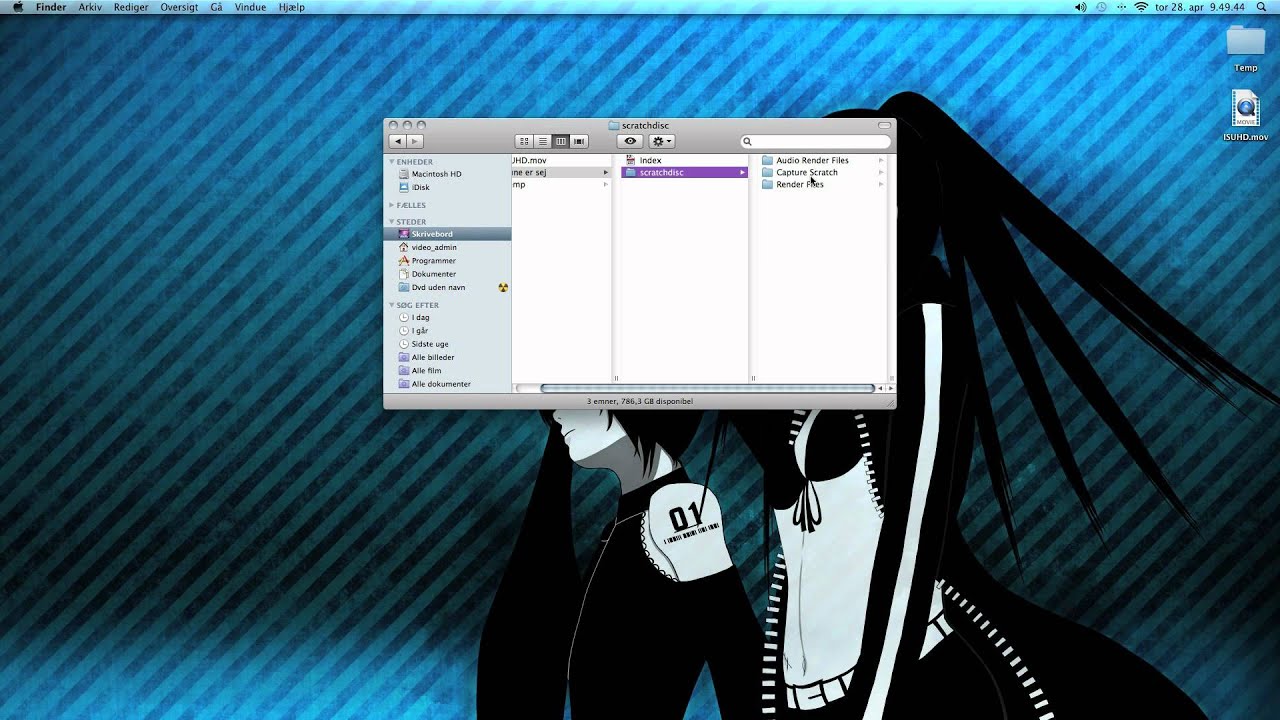The width and height of the screenshot is (1280, 720).
Task: Select the Temp folder on desktop
Action: 1246,48
